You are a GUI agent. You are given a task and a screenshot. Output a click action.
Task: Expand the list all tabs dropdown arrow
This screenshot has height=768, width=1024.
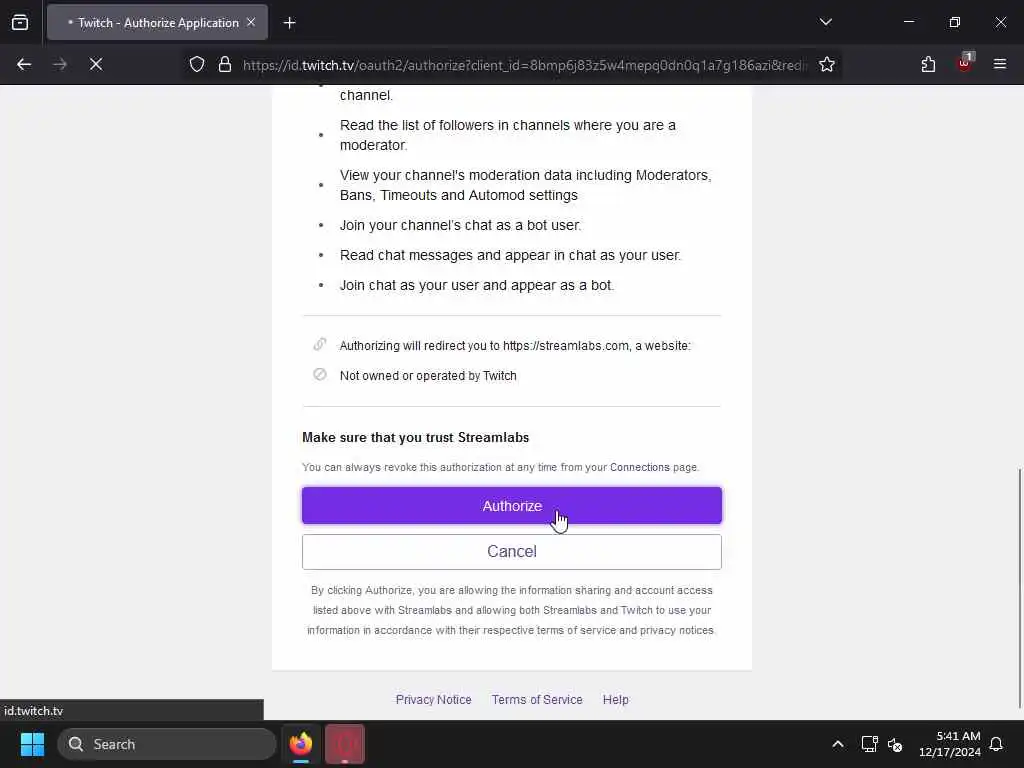[x=825, y=22]
